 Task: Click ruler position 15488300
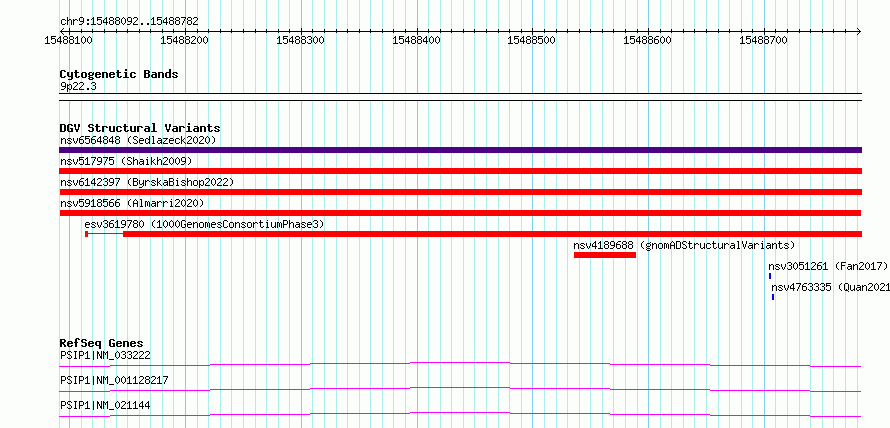301,40
